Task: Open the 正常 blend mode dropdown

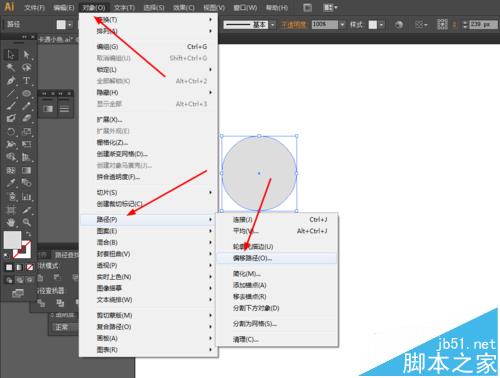Action: click(65, 327)
